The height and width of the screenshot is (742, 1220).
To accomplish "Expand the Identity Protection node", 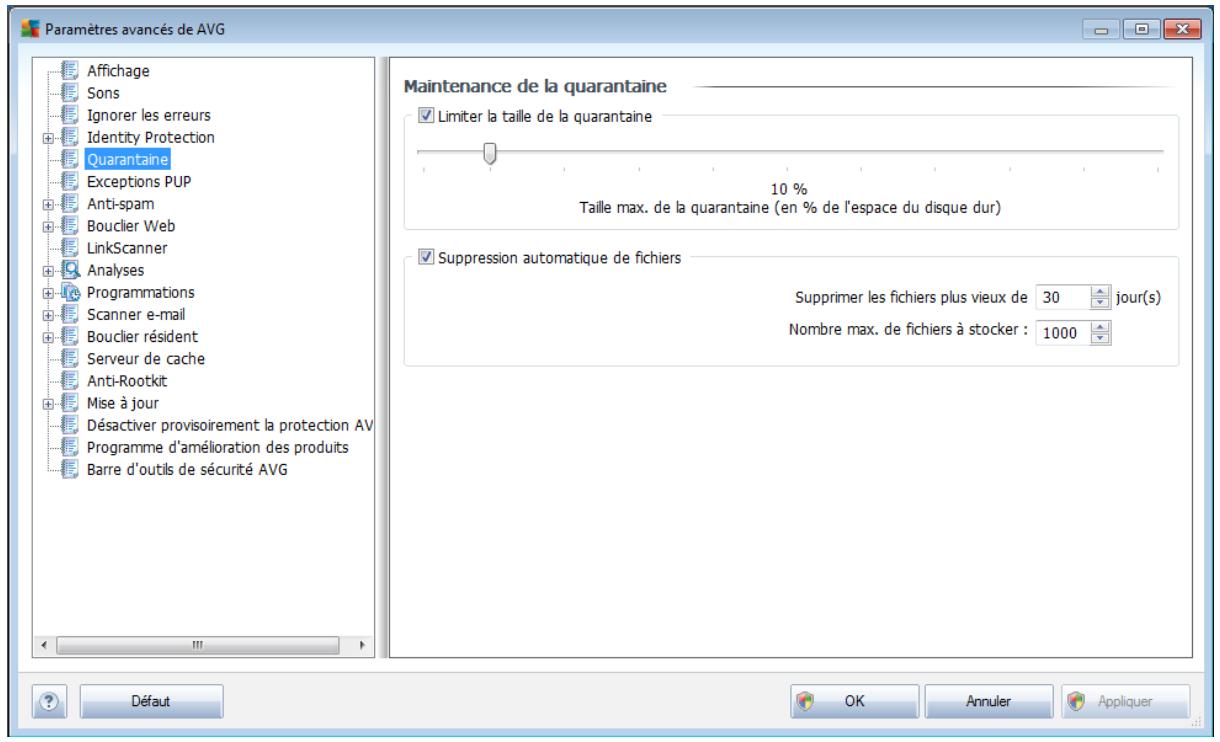I will pos(48,137).
